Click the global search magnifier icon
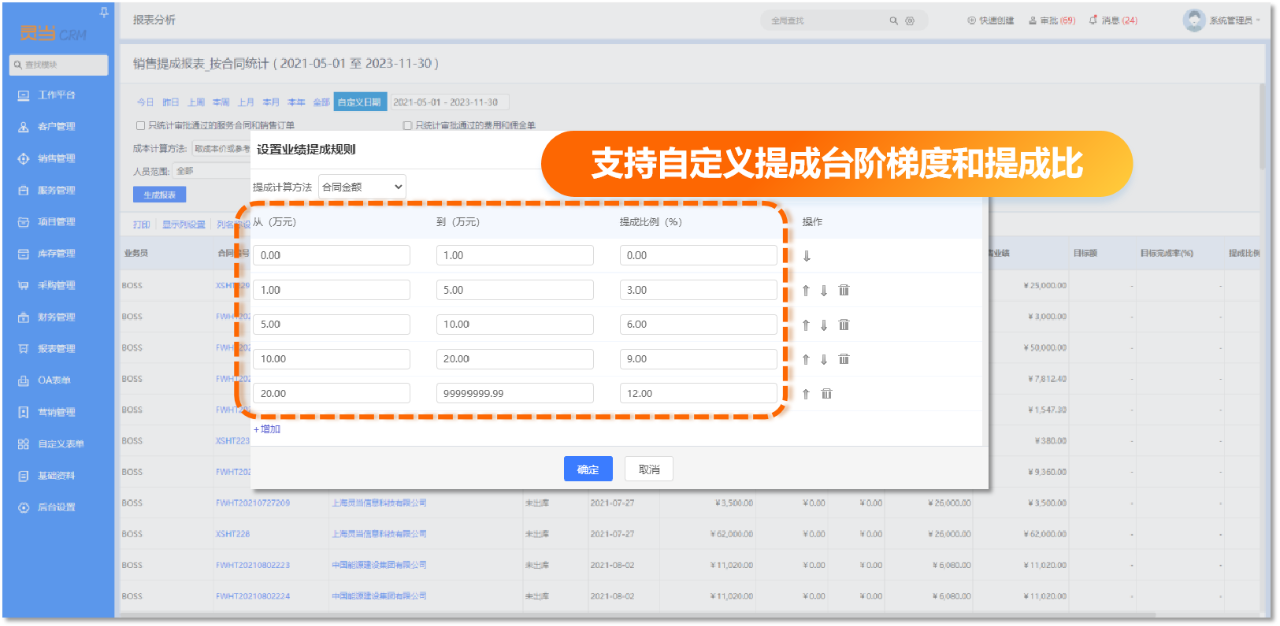This screenshot has height=626, width=1280. [x=893, y=20]
